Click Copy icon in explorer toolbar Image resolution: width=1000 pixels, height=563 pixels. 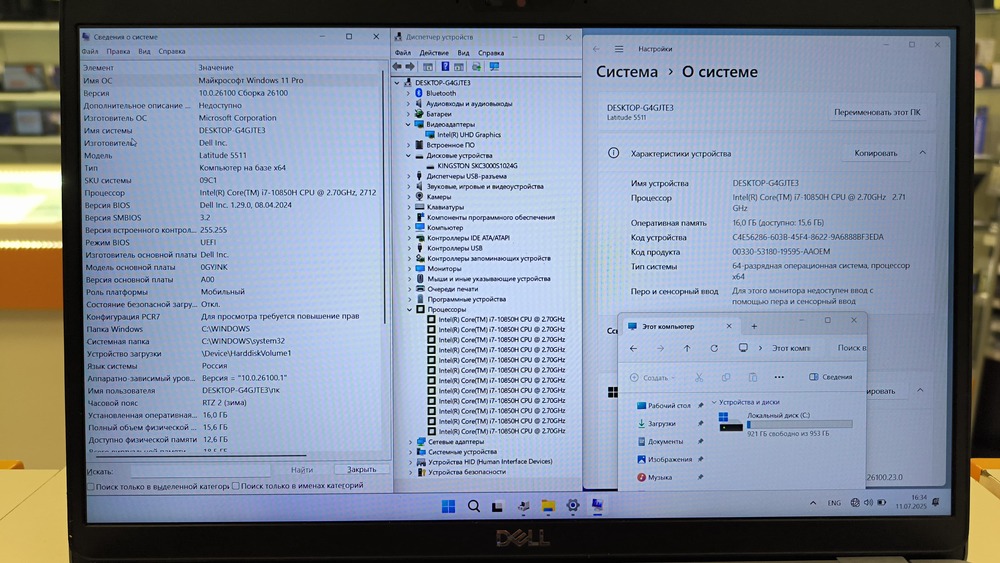click(726, 377)
